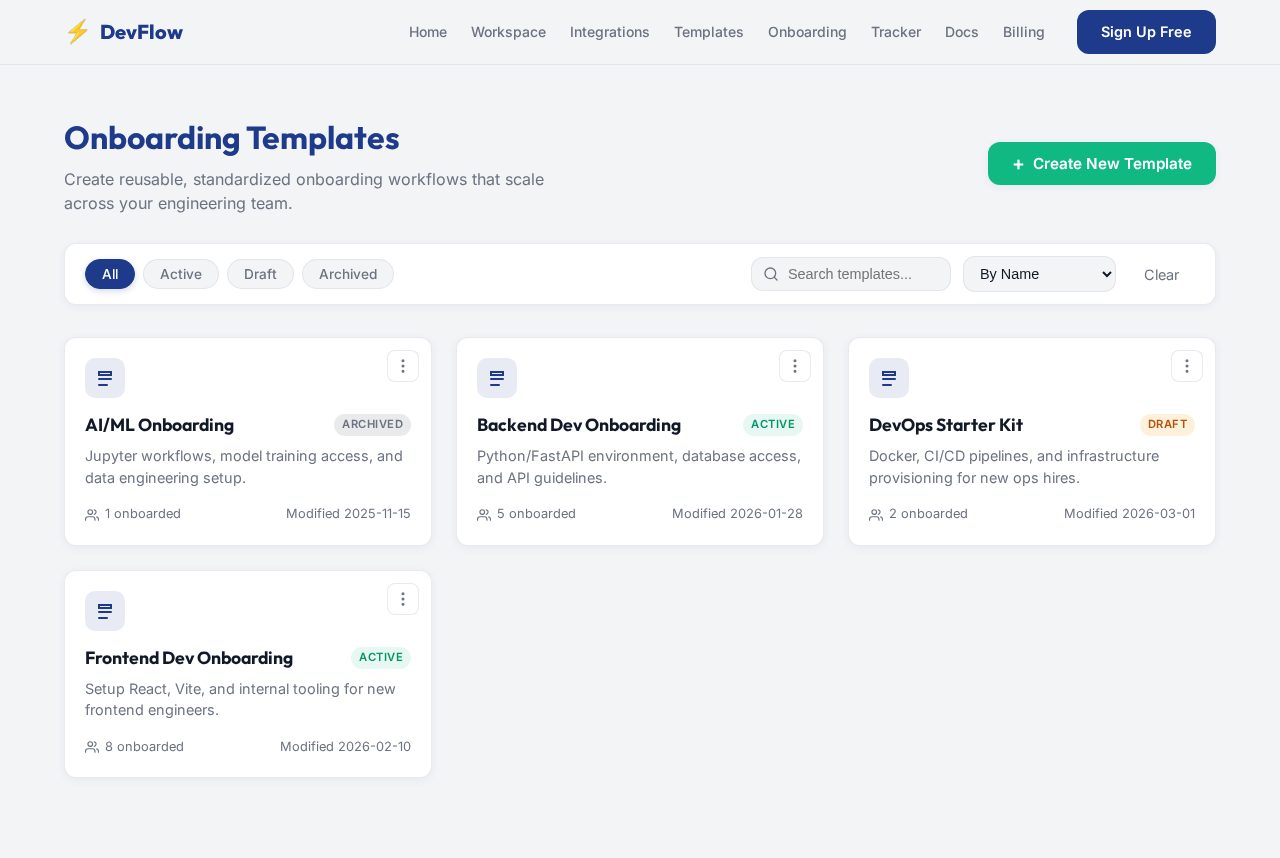Open the Onboarding nav item
Image resolution: width=1280 pixels, height=858 pixels.
pyautogui.click(x=807, y=32)
